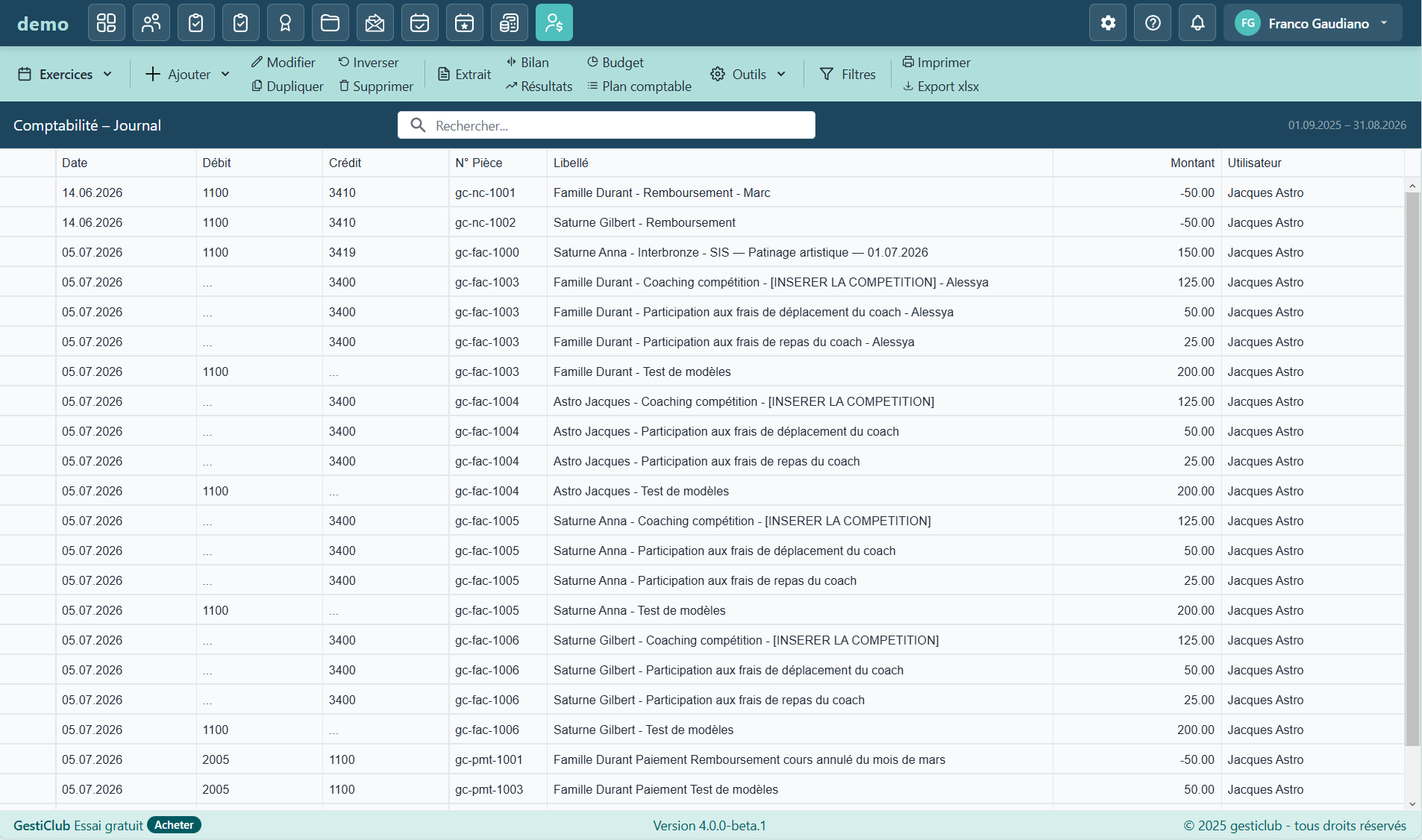The image size is (1422, 840).
Task: Click Version 4.0.0-beta.1 in the footer
Action: coord(710,826)
